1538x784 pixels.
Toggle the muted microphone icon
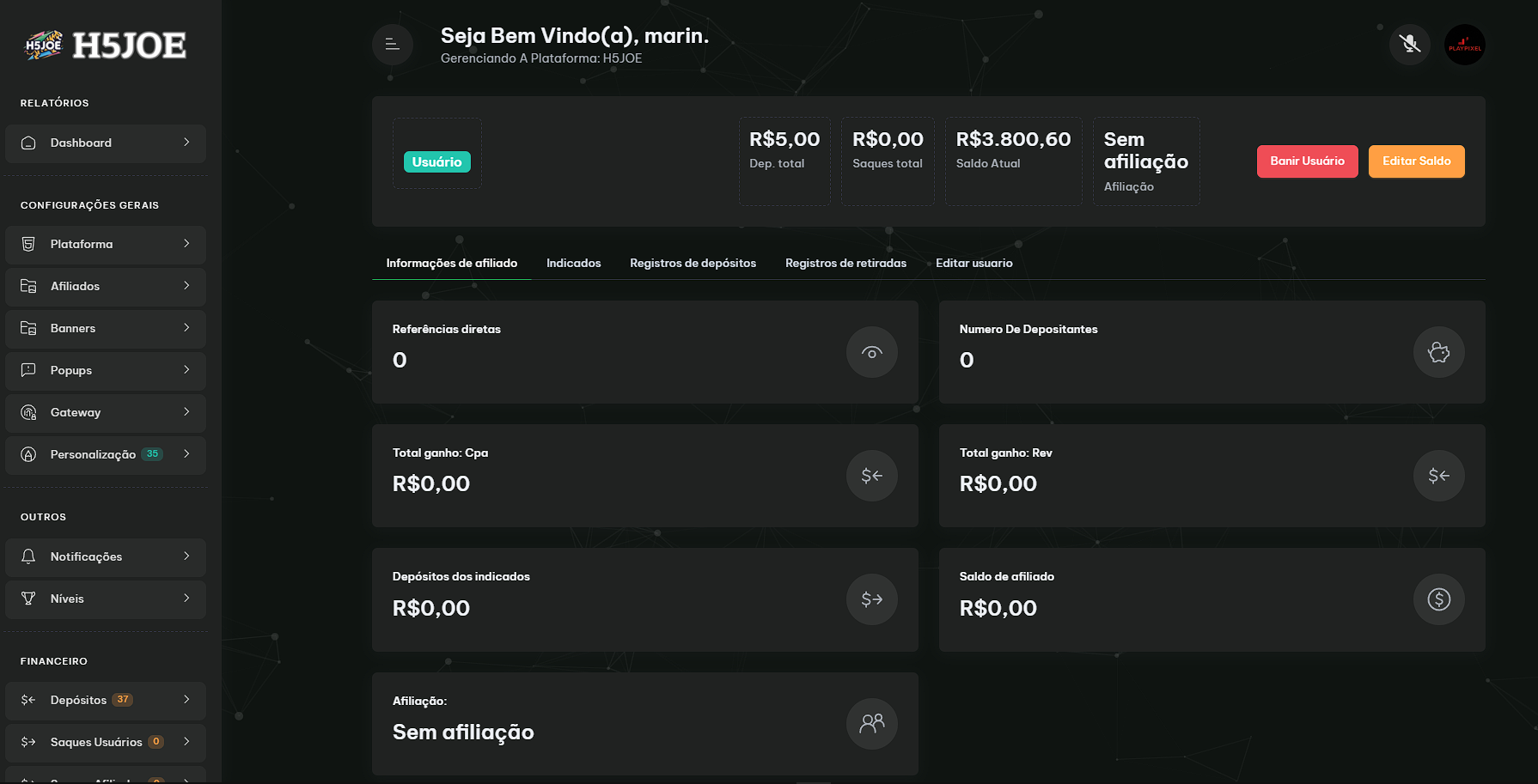point(1410,45)
